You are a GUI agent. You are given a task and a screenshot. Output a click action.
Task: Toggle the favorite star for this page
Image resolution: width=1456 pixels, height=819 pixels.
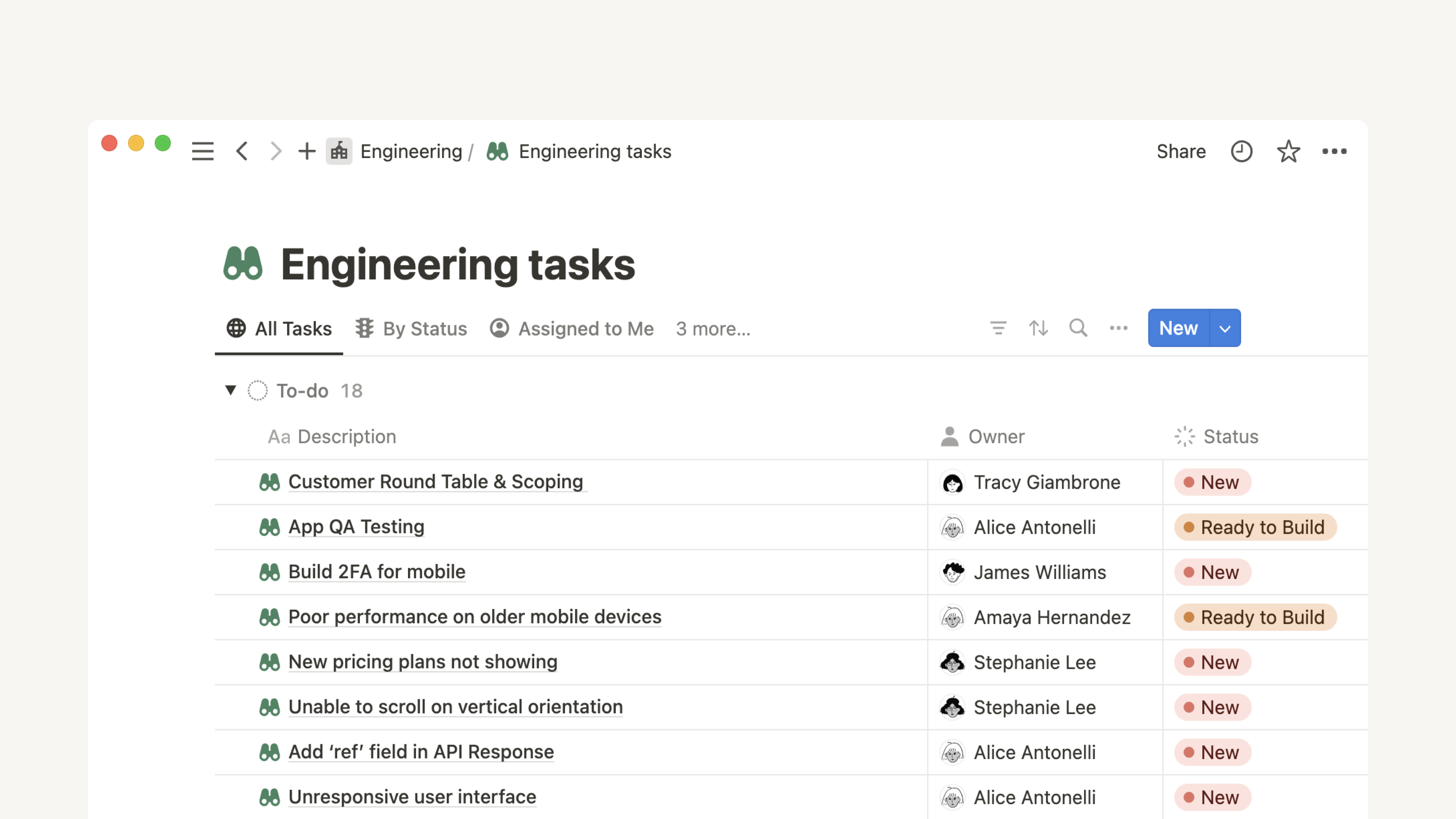coord(1288,151)
